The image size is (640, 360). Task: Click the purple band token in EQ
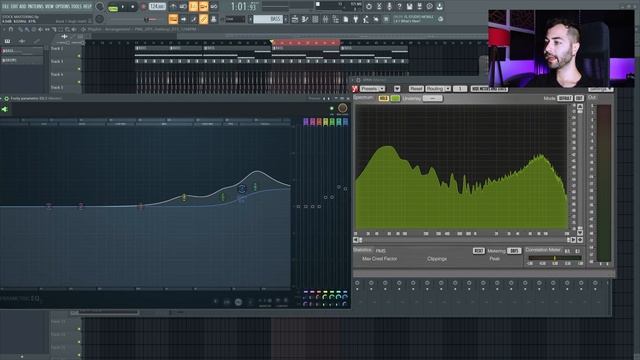306,122
